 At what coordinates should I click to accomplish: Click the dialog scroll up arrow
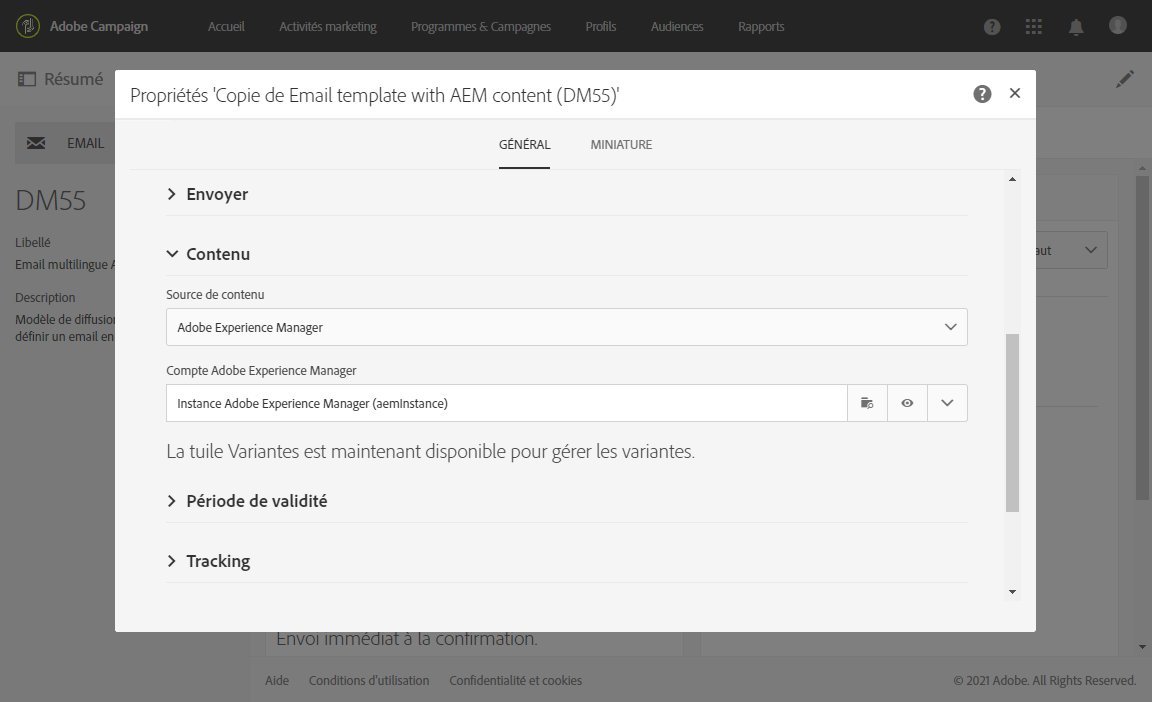click(x=1012, y=179)
